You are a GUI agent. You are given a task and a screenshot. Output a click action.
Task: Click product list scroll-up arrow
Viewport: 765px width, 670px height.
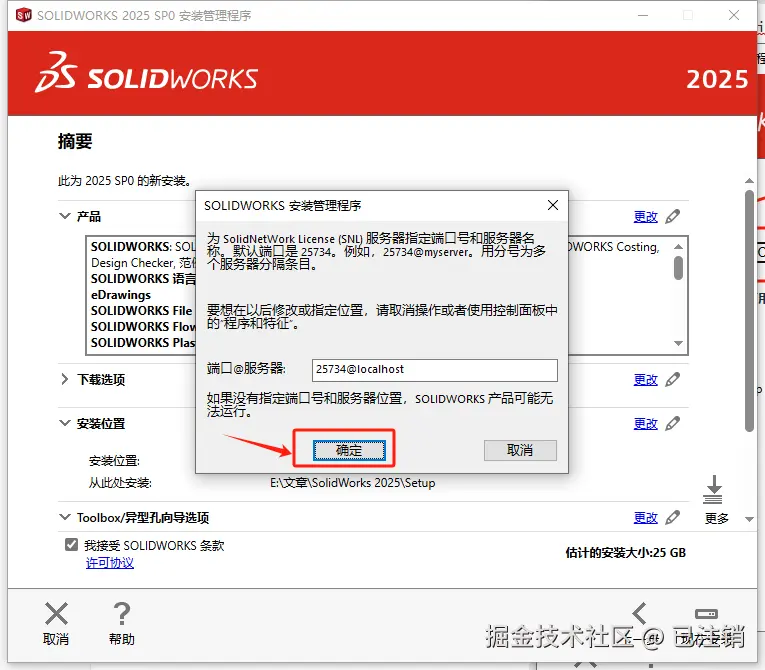[678, 246]
